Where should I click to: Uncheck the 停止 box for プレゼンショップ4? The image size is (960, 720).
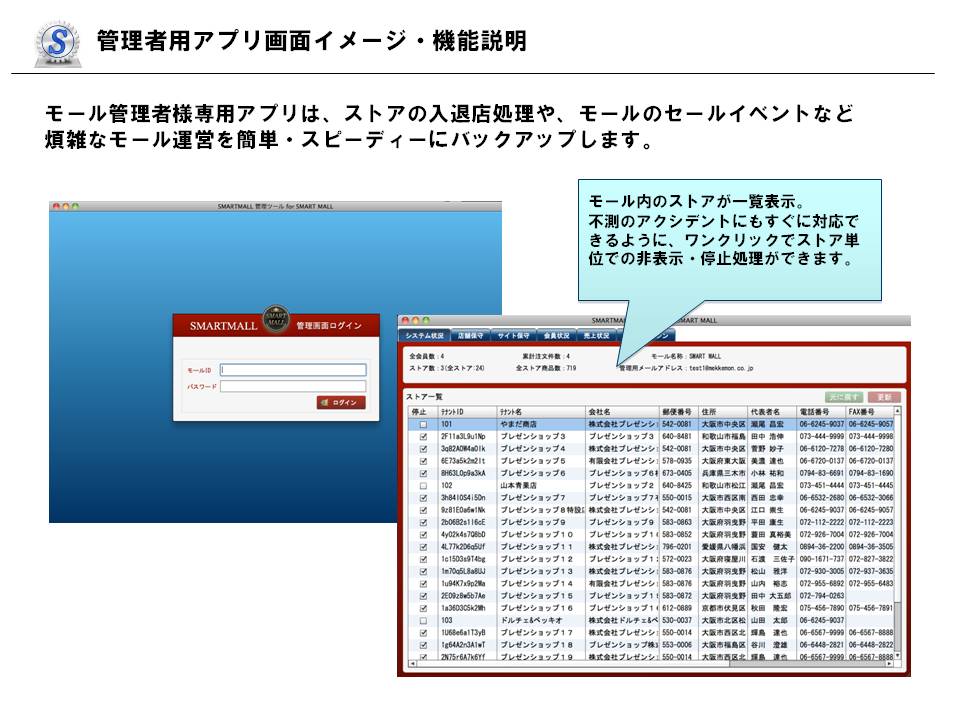point(423,449)
